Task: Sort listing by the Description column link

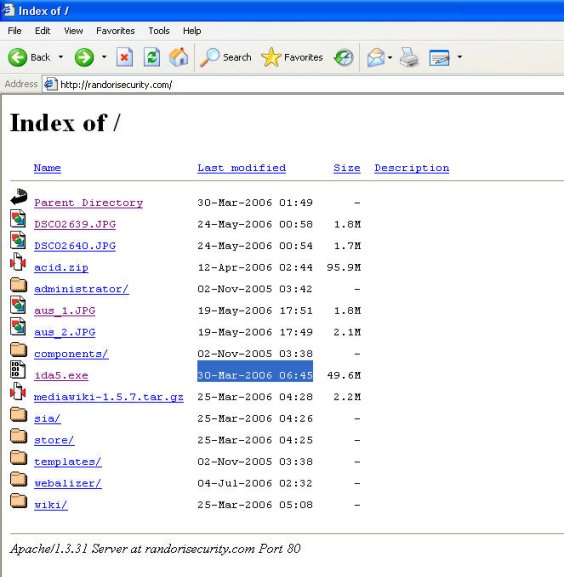Action: pos(412,168)
